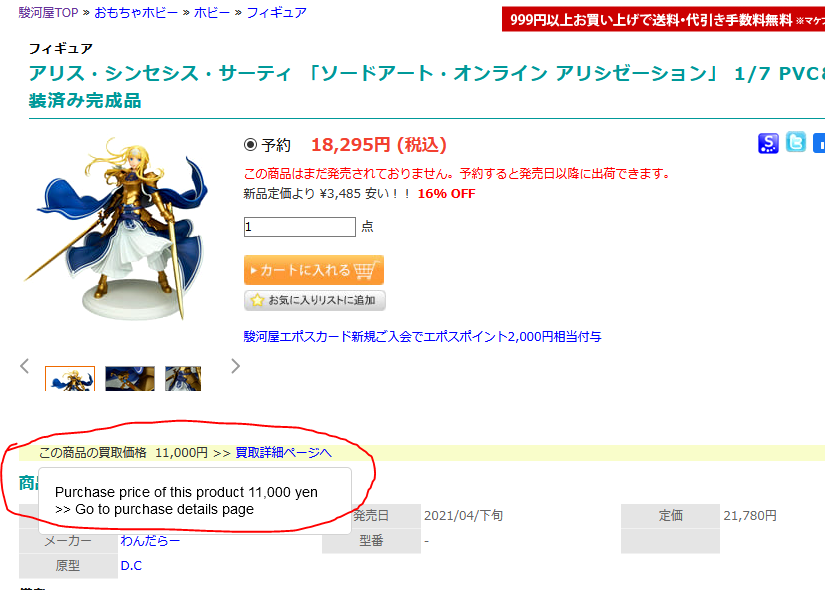
Task: Click the red free shipping banner
Action: point(663,19)
